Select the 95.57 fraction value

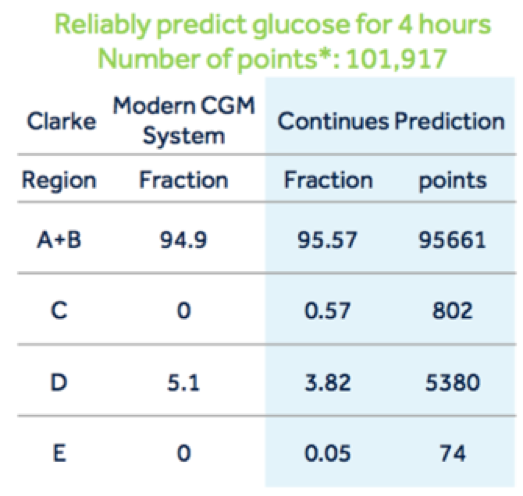(327, 240)
